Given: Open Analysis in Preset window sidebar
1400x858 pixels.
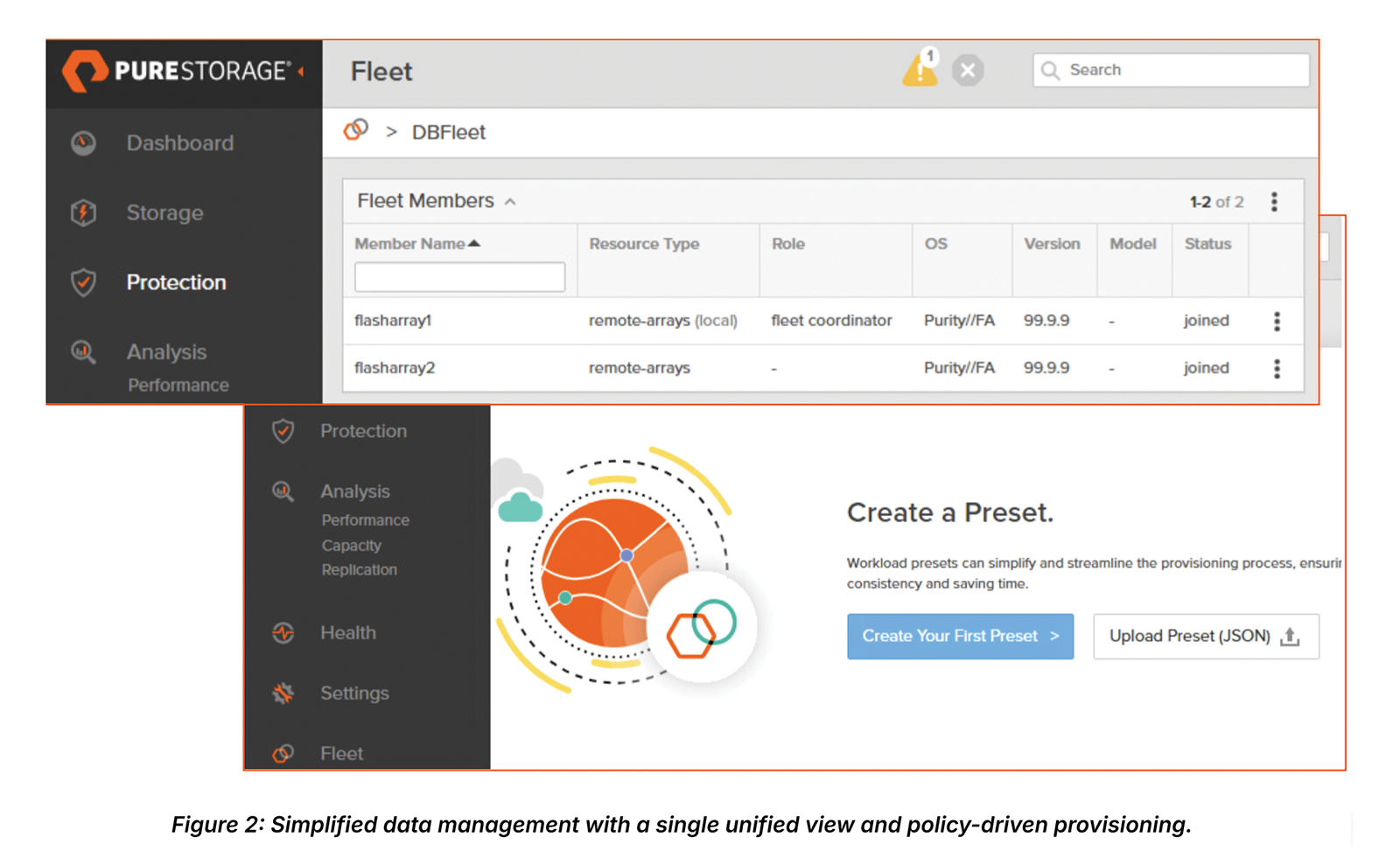Looking at the screenshot, I should pos(355,492).
